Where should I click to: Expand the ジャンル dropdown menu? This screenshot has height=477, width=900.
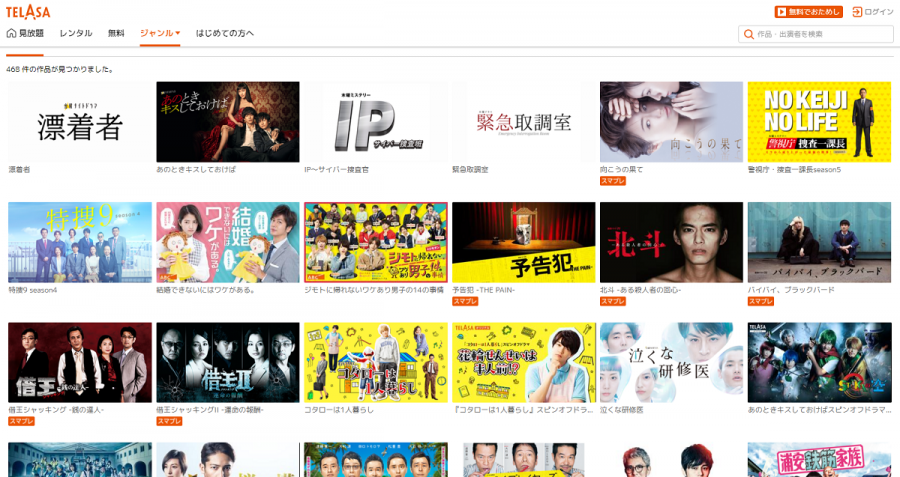[x=160, y=33]
